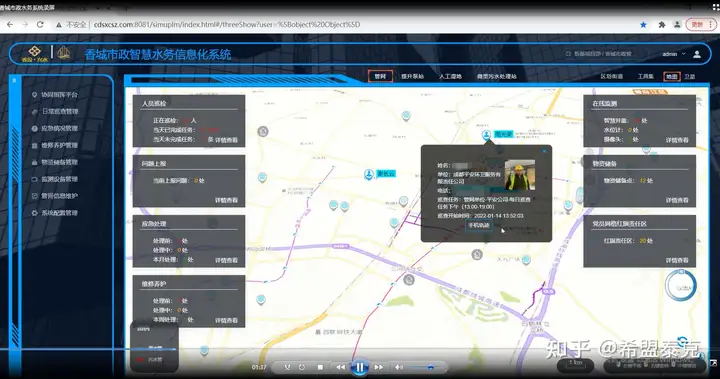The height and width of the screenshot is (379, 720).
Task: Open the 工具集 tools menu
Action: coord(645,76)
